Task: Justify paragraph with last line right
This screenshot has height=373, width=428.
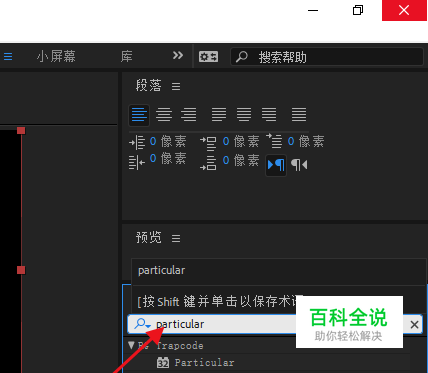Action: [269, 115]
